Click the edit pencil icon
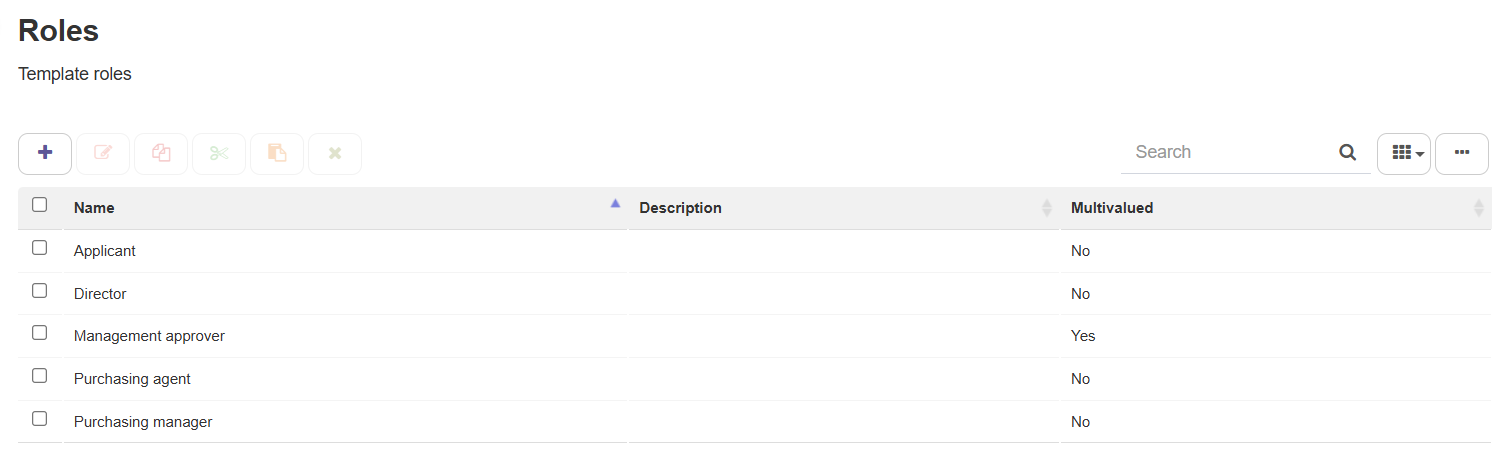The width and height of the screenshot is (1511, 463). pos(103,153)
